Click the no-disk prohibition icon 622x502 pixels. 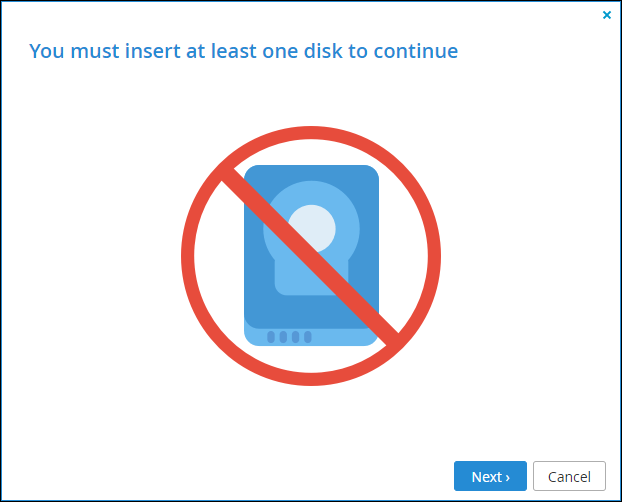tap(311, 256)
